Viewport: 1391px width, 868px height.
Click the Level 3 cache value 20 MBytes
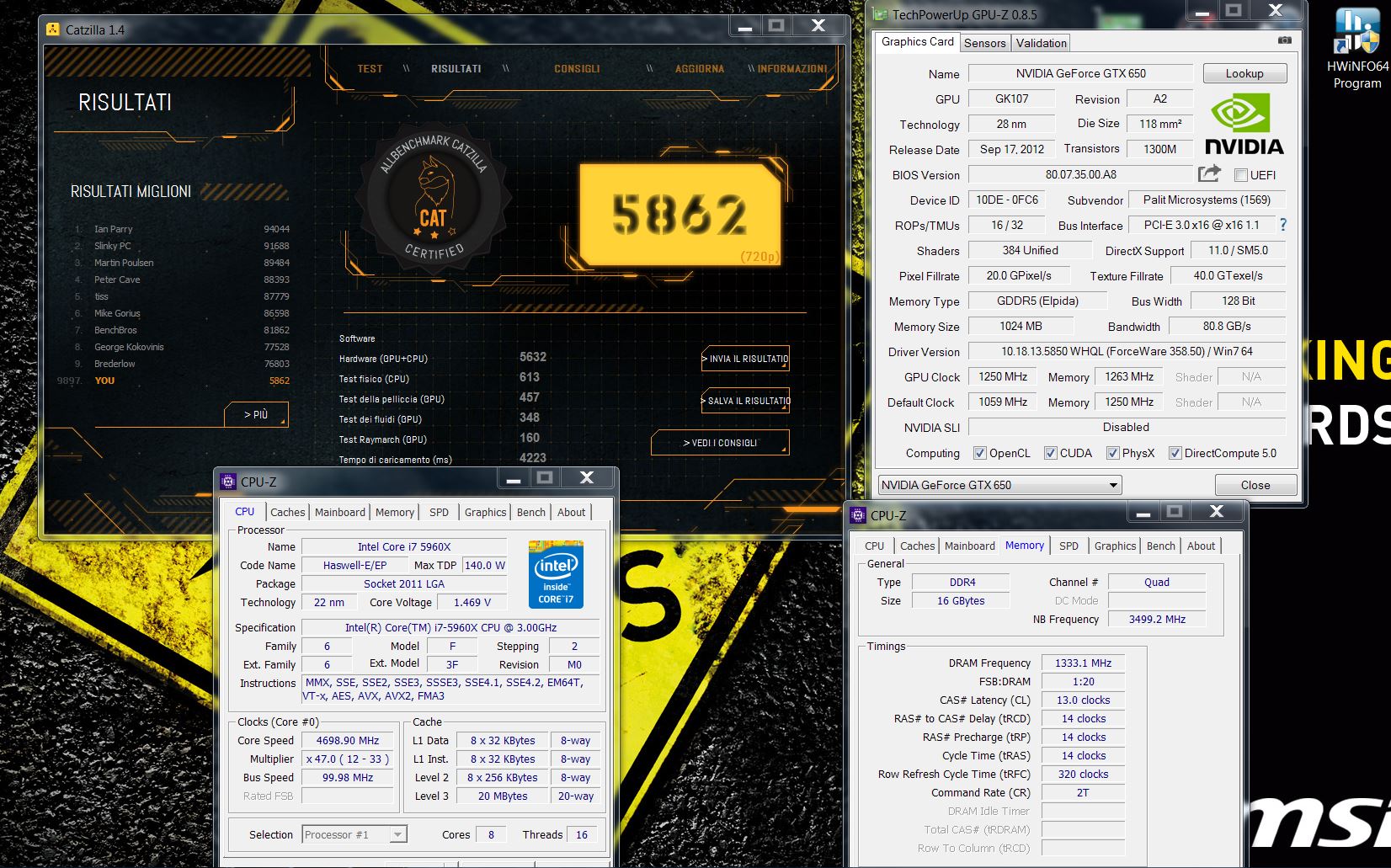coord(503,796)
